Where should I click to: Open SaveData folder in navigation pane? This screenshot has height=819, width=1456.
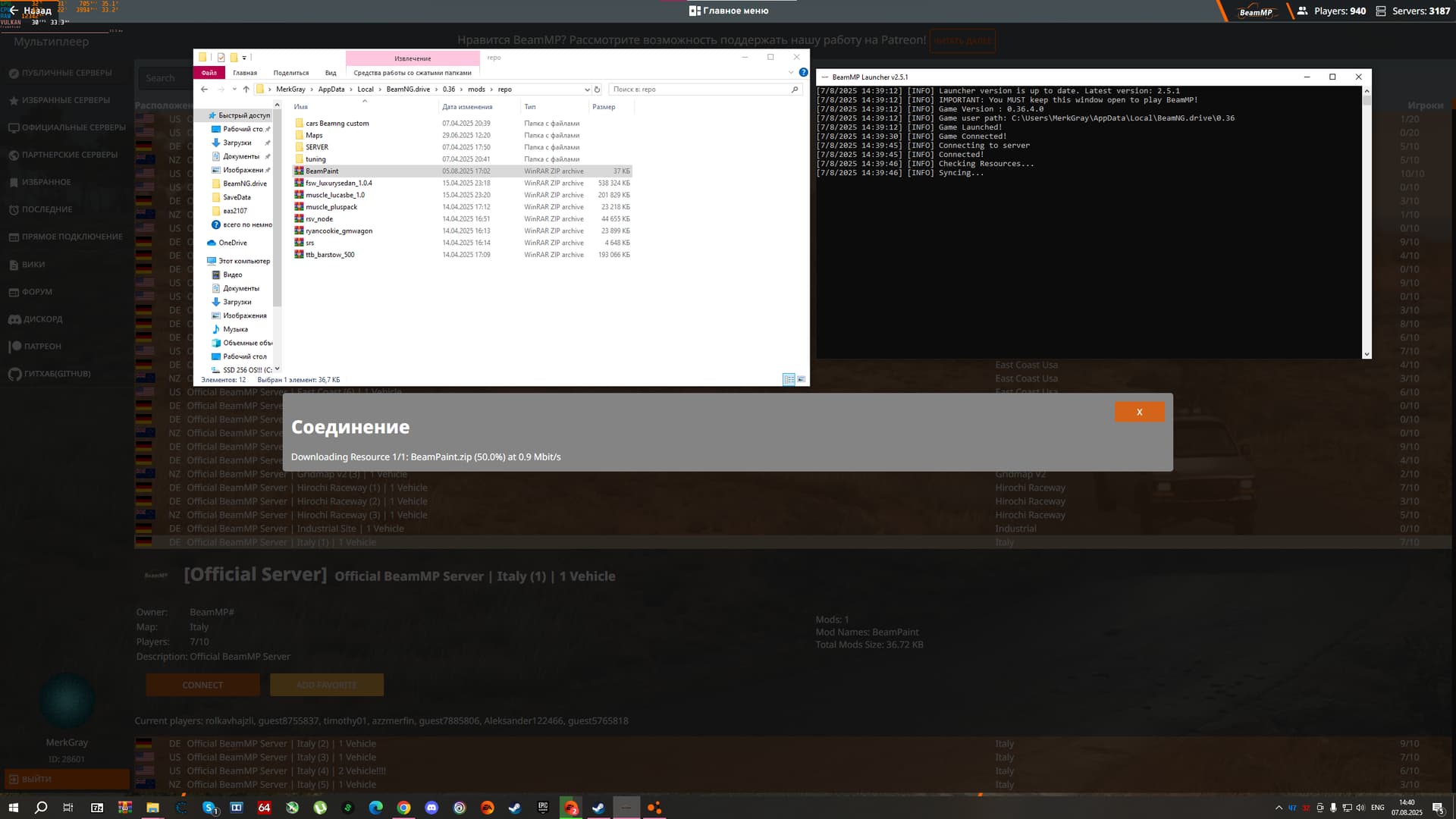click(x=237, y=197)
